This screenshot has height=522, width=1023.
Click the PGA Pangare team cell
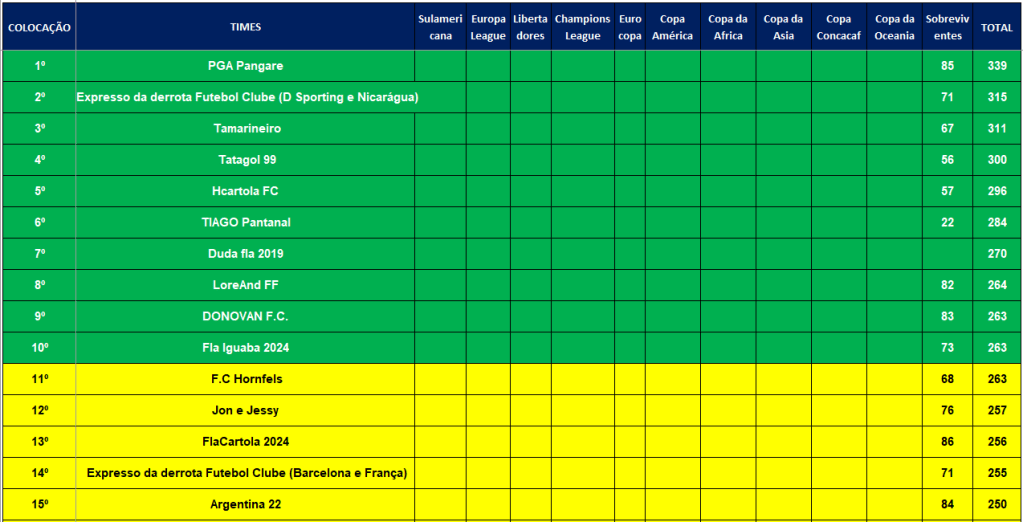245,66
